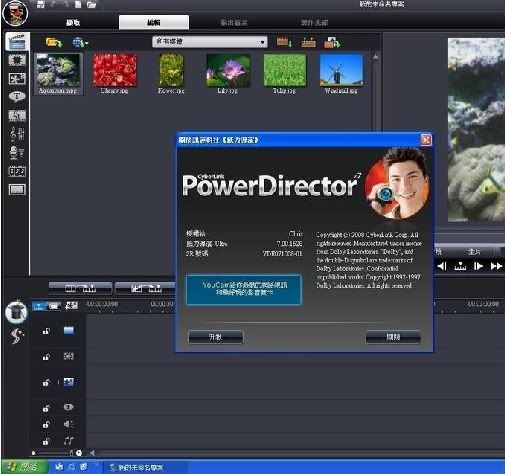Go to the 輸出檔案 produce tab
Screen dimensions: 505x474
coord(234,22)
